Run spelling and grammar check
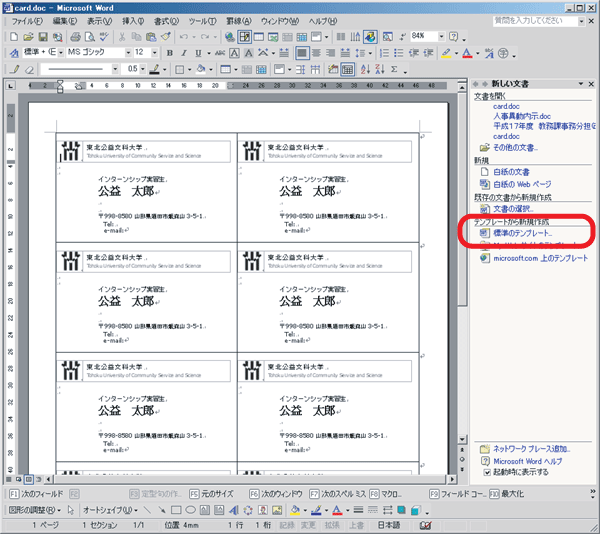 pos(104,37)
